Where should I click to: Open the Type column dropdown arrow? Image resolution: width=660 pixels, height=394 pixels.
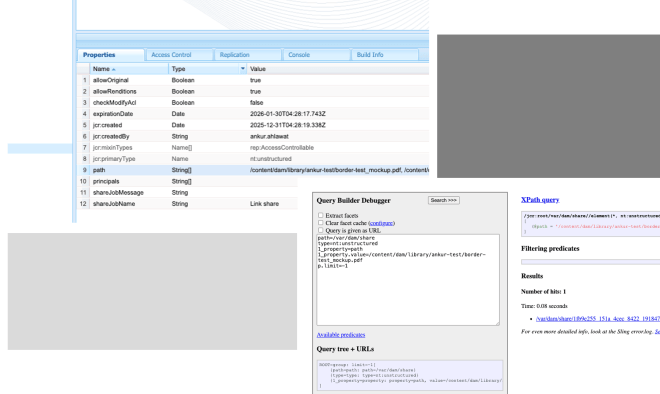pyautogui.click(x=242, y=69)
